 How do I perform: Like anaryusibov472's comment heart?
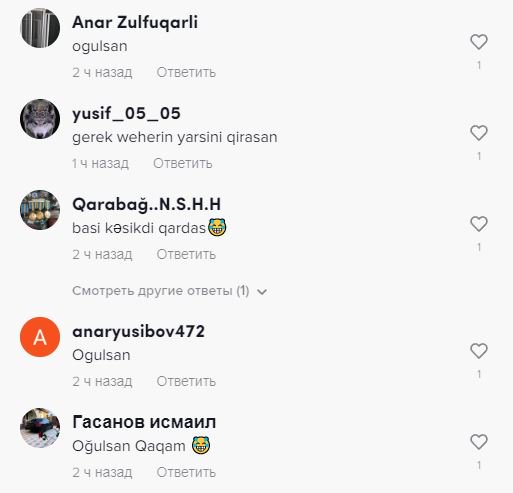(479, 351)
